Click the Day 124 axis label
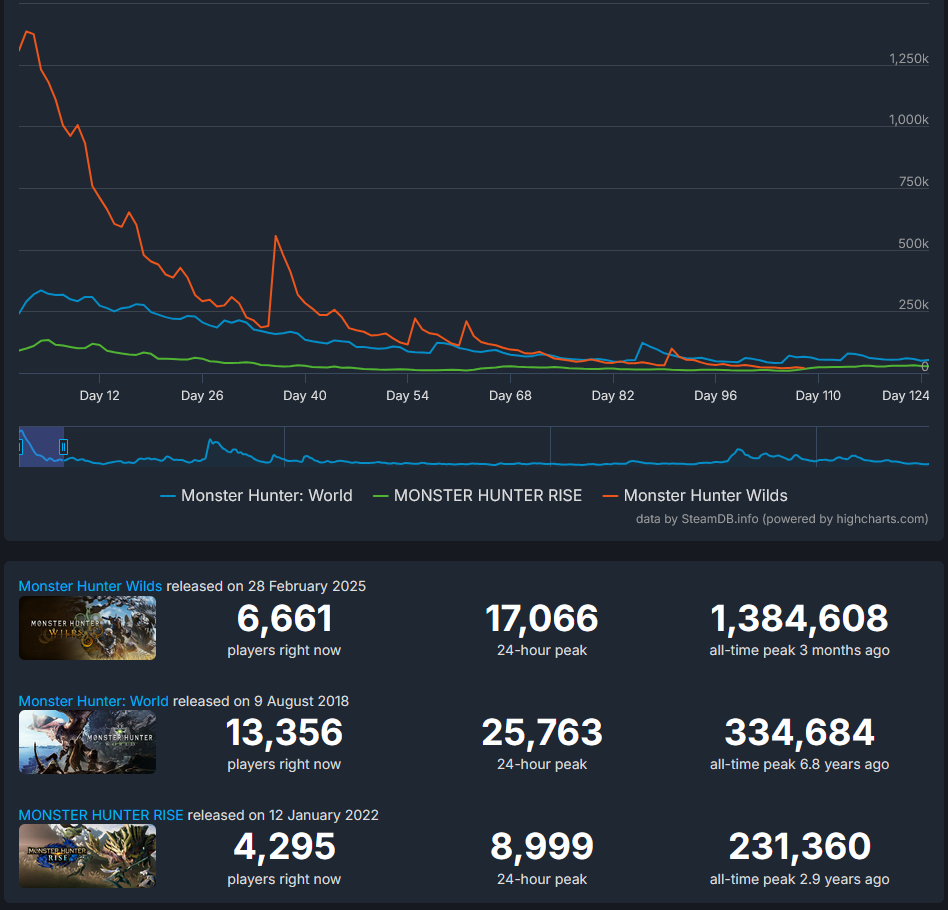948x910 pixels. (906, 395)
